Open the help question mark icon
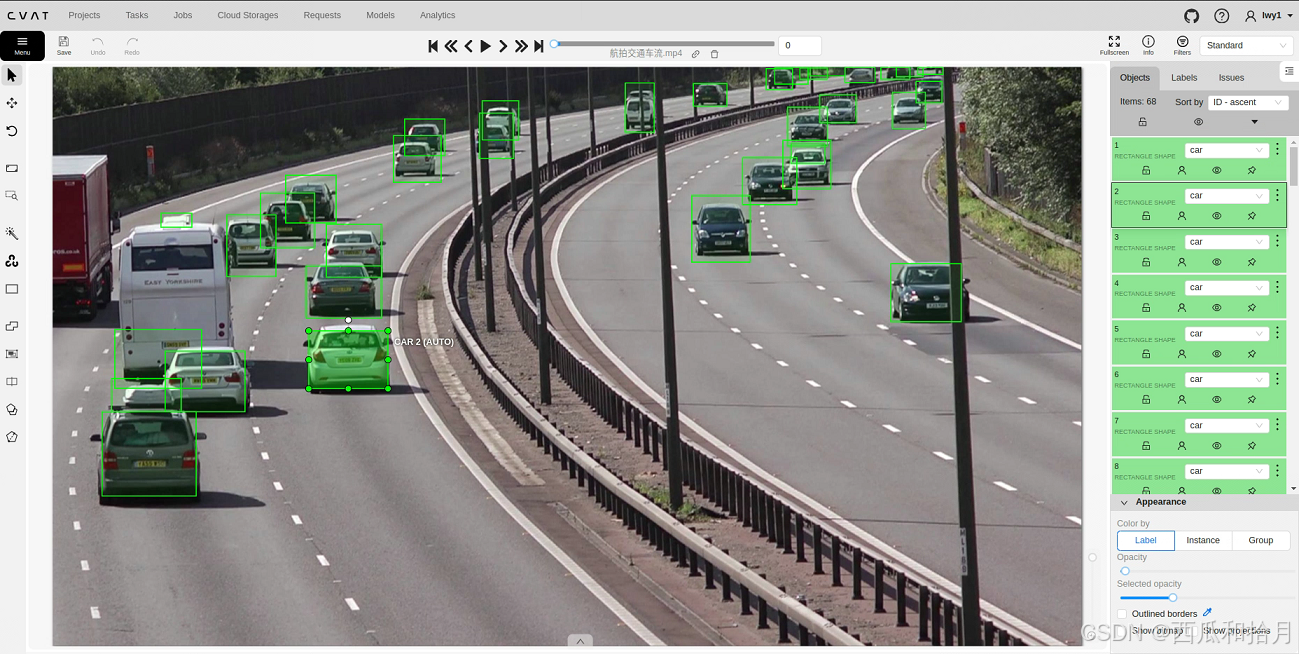The width and height of the screenshot is (1299, 654). pyautogui.click(x=1221, y=16)
